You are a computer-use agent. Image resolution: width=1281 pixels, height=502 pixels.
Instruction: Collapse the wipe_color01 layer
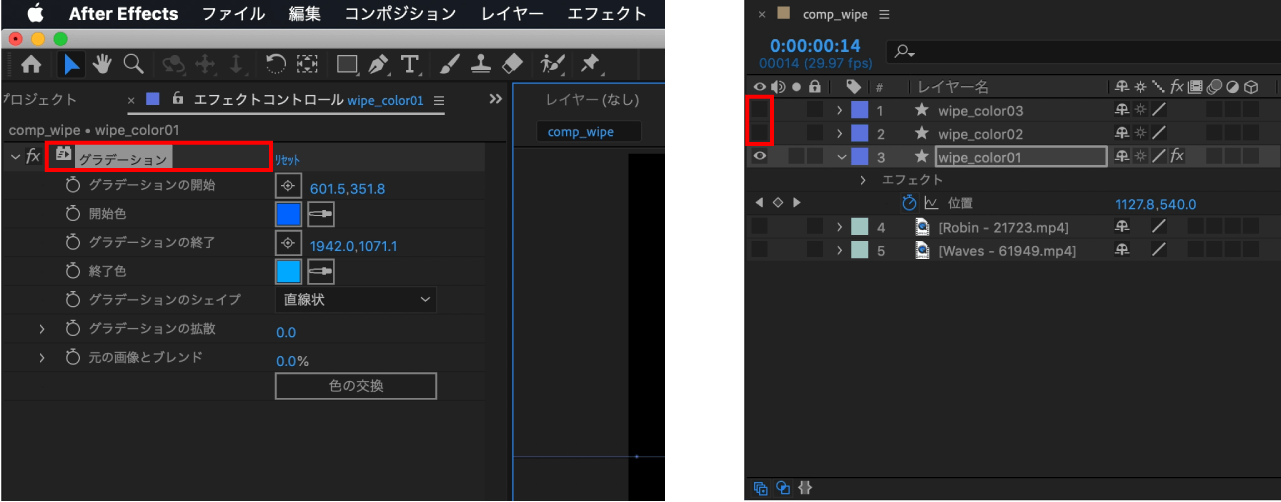tap(841, 156)
